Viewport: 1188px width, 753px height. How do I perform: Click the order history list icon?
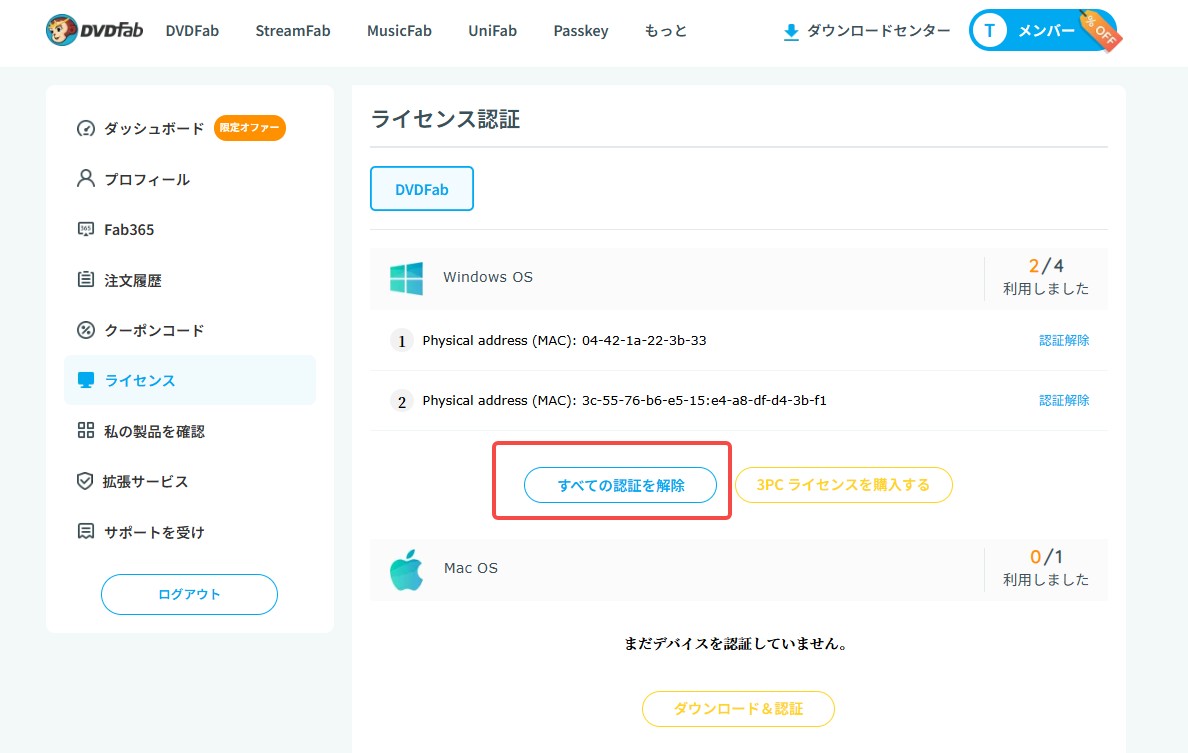86,280
